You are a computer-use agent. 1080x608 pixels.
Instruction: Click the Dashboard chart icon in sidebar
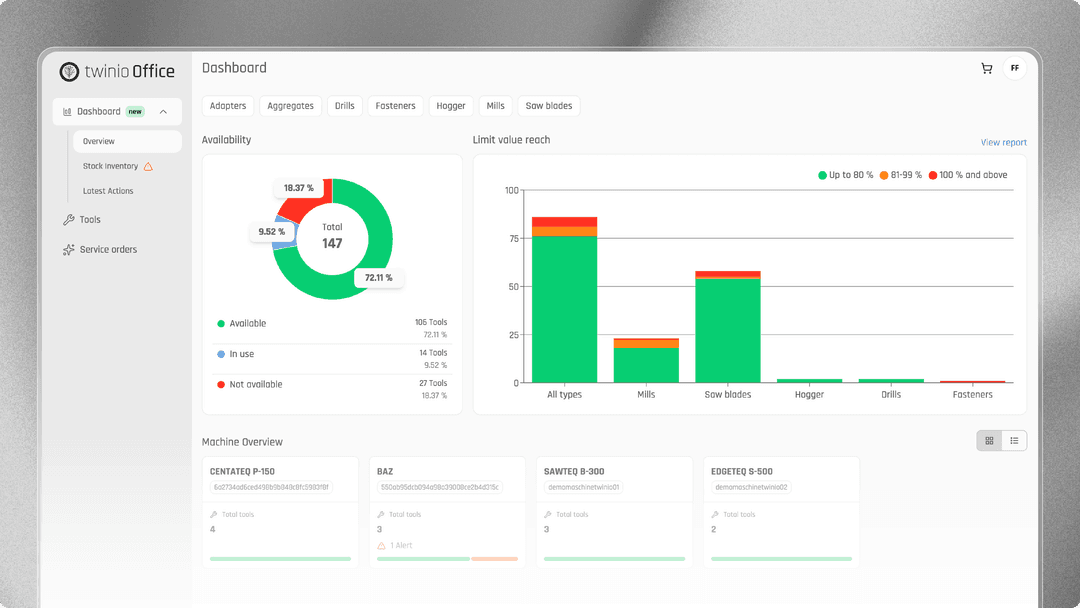point(67,112)
